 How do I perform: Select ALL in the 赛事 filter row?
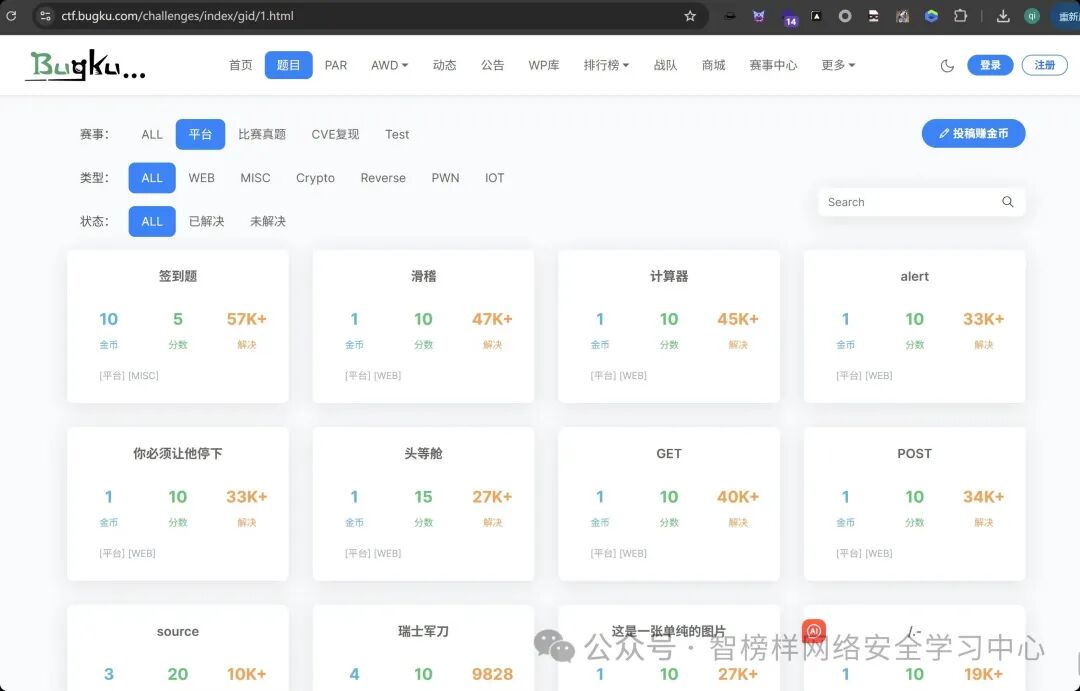(152, 134)
